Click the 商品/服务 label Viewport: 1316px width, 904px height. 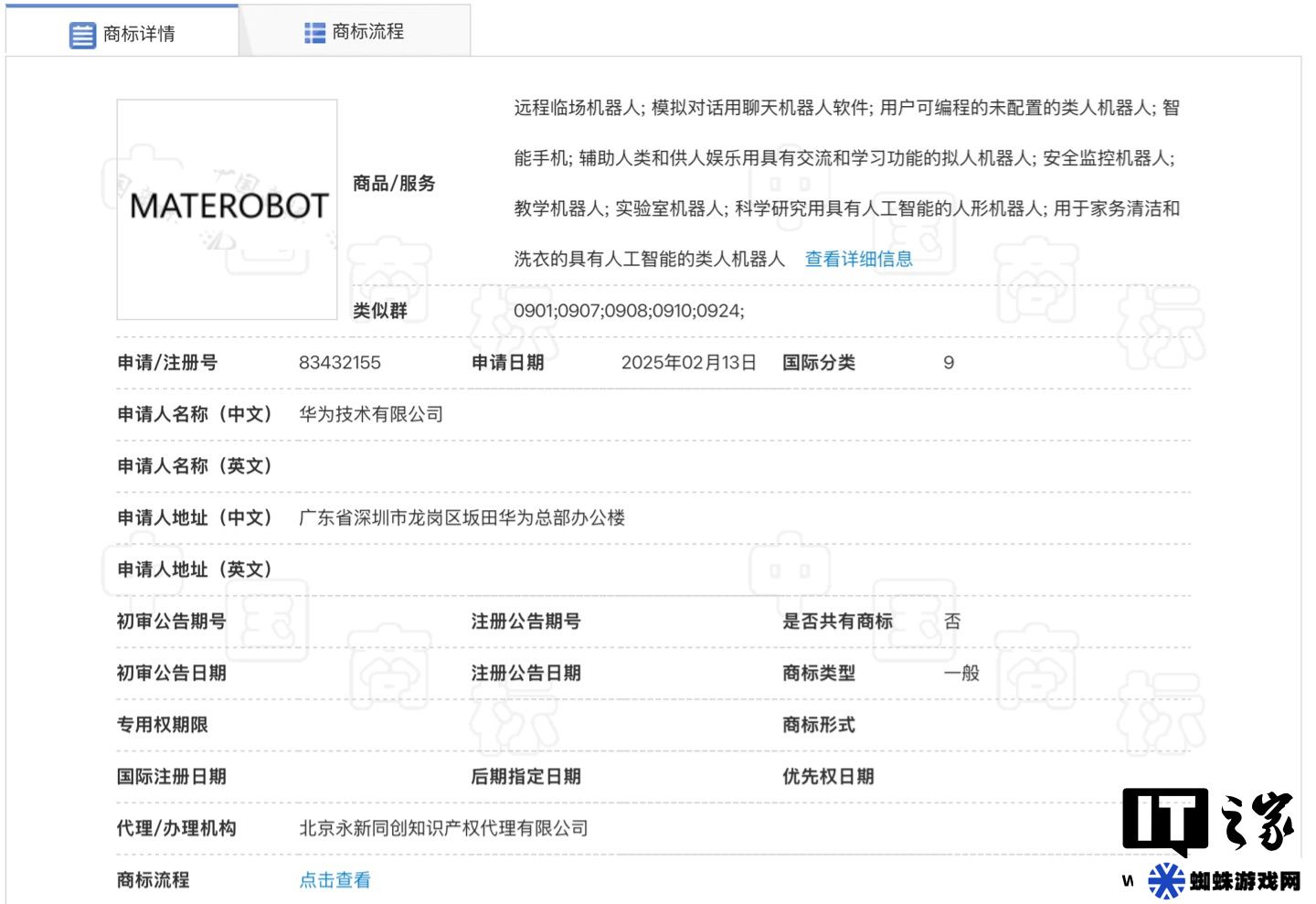(394, 183)
